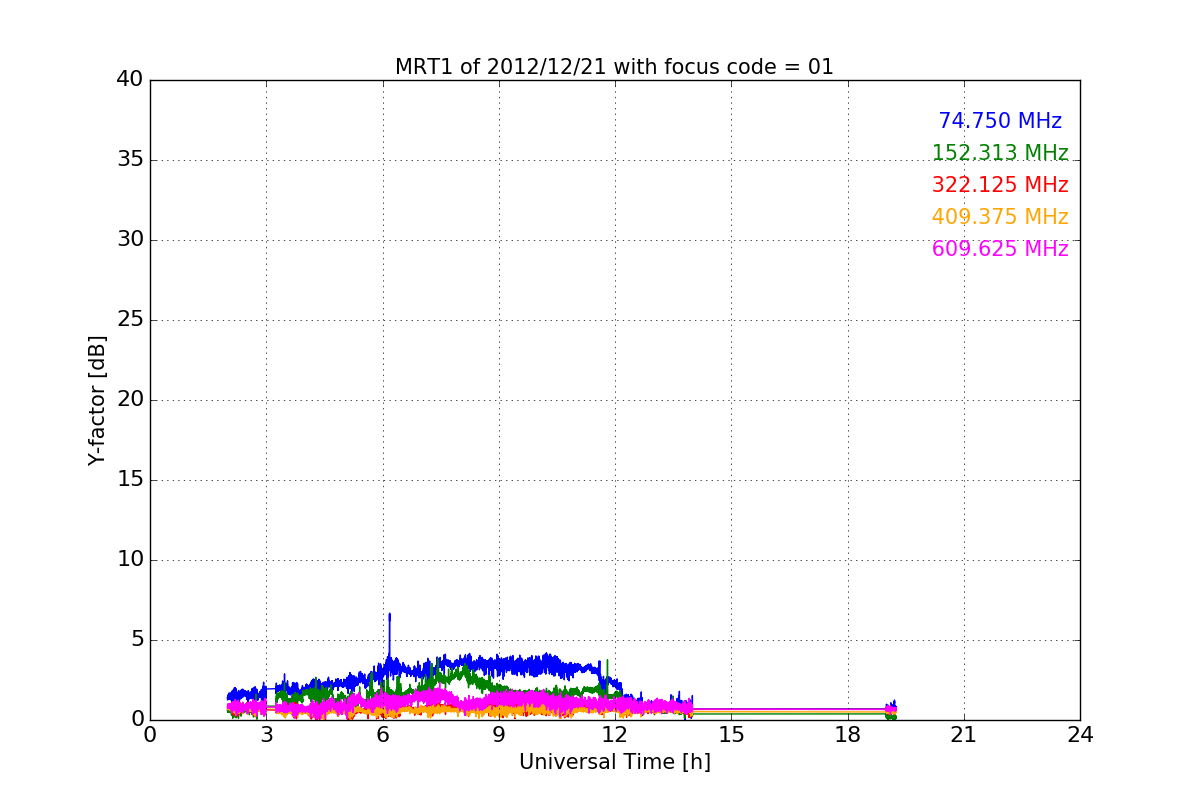Click the x-axis tick label 3
Viewport: 1200px width, 800px height.
pos(266,735)
